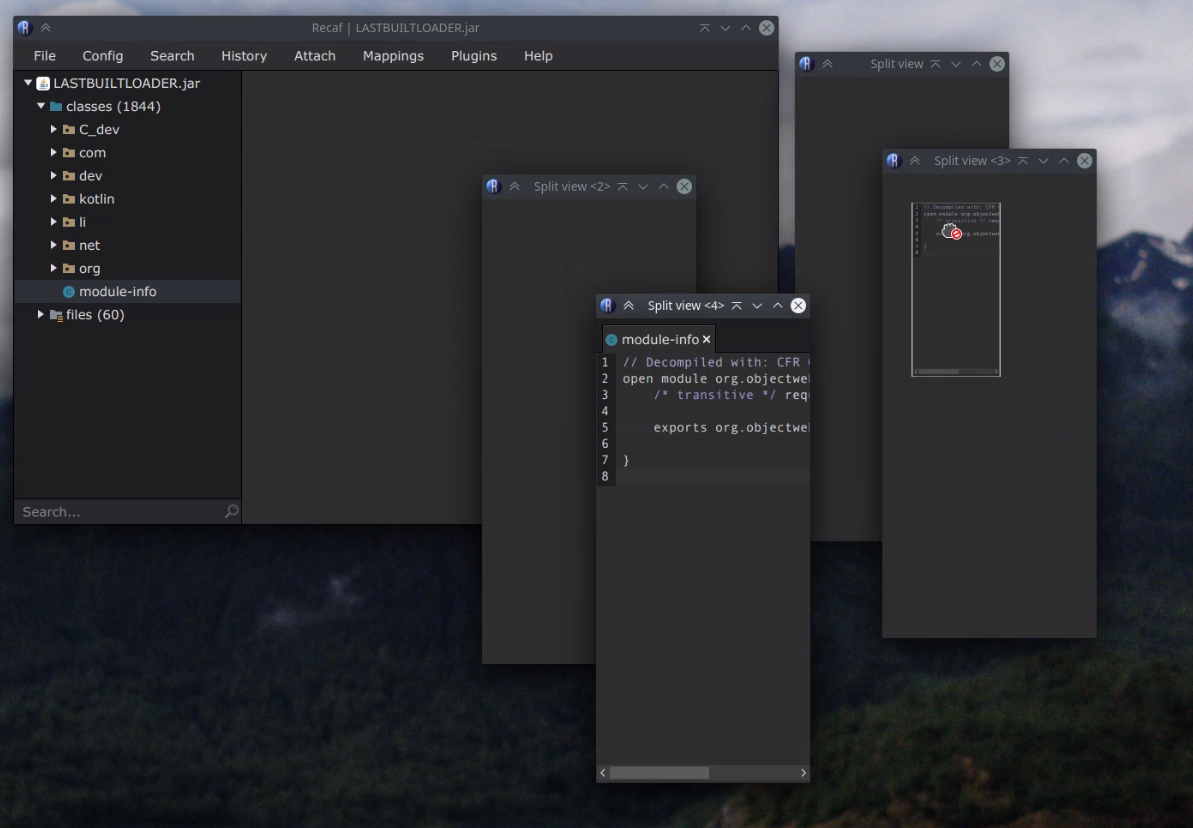Viewport: 1193px width, 828px height.
Task: Open the History menu
Action: (x=244, y=56)
